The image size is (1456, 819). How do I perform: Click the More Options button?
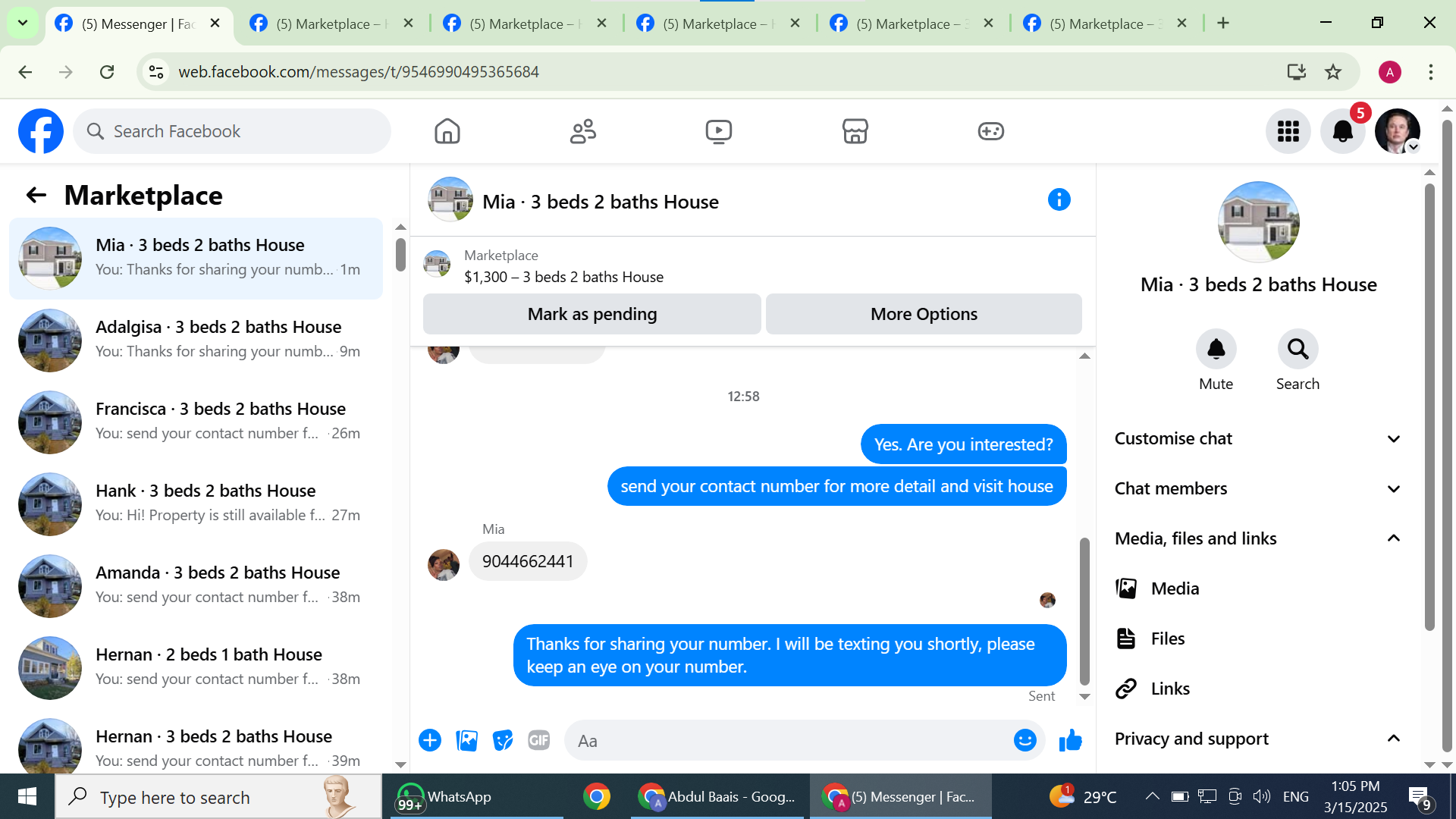tap(923, 314)
